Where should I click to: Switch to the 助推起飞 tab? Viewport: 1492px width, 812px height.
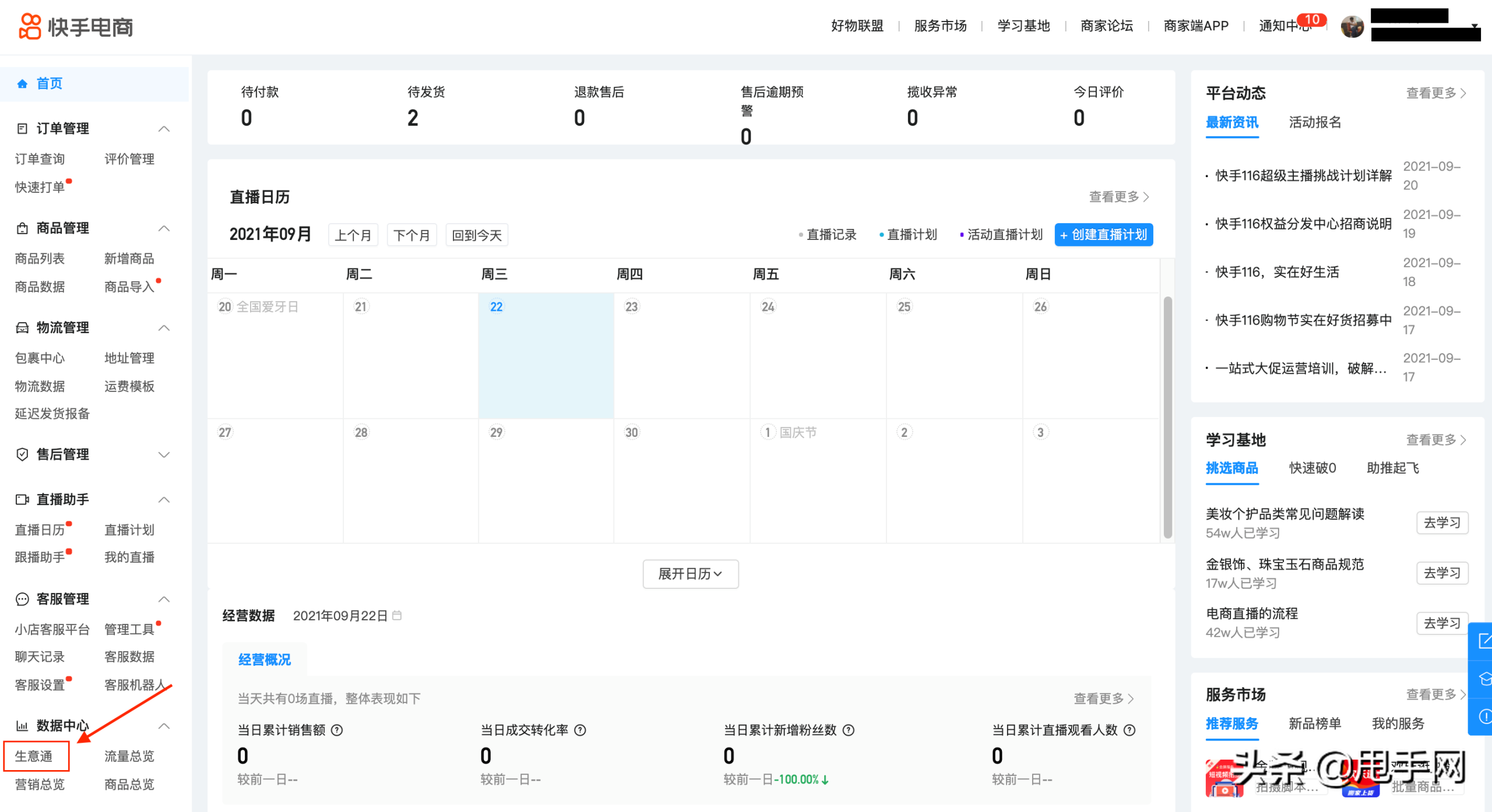pyautogui.click(x=1393, y=468)
